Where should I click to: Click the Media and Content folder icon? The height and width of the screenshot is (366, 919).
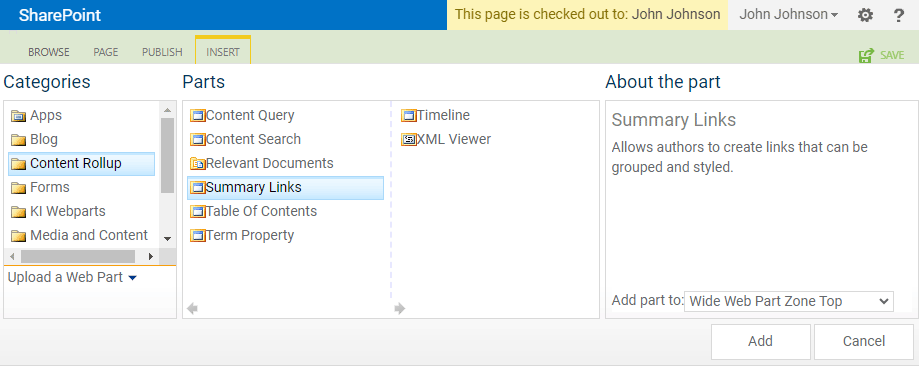[19, 236]
